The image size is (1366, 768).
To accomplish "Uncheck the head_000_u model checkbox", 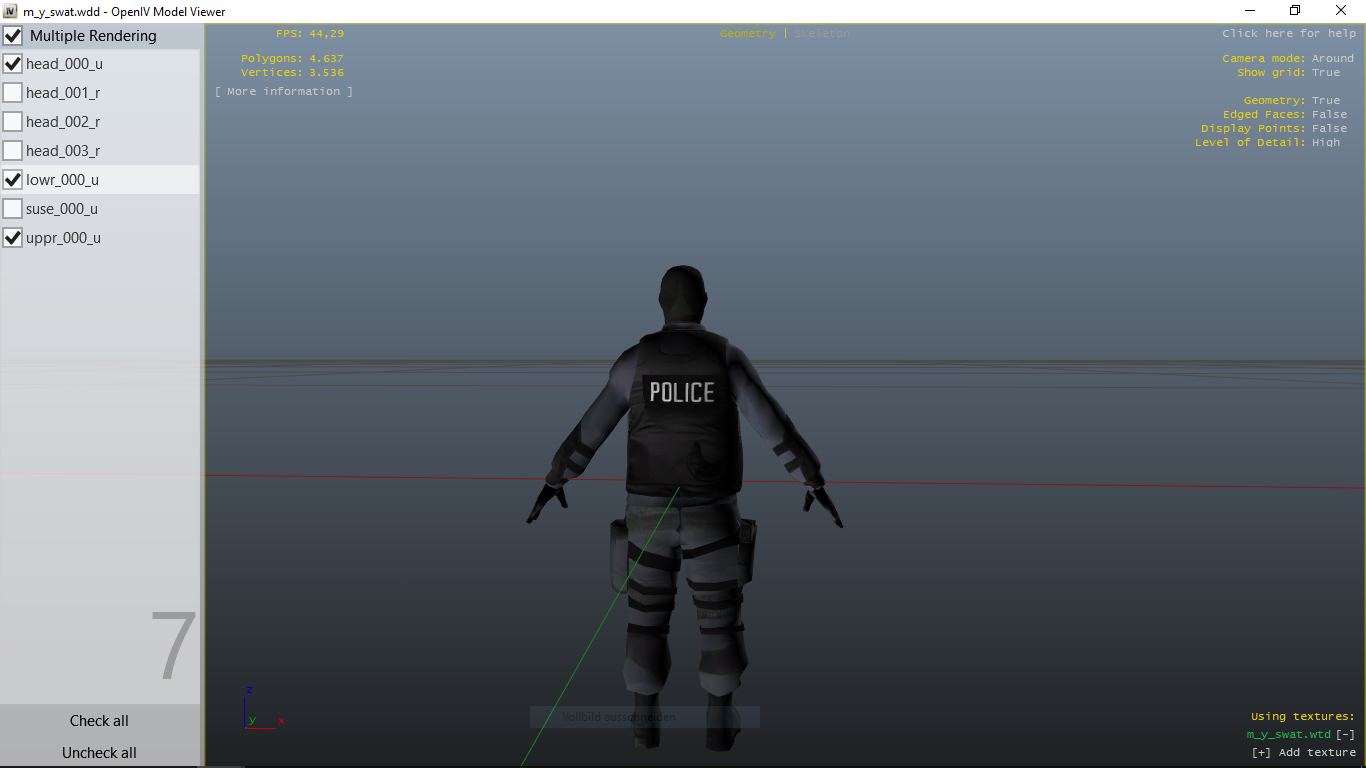I will [13, 64].
